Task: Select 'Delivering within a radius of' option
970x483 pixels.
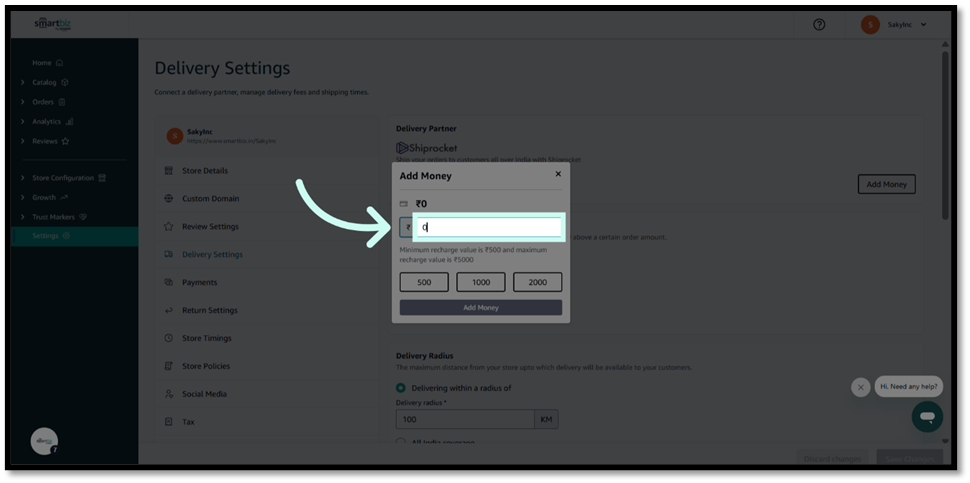Action: click(401, 388)
